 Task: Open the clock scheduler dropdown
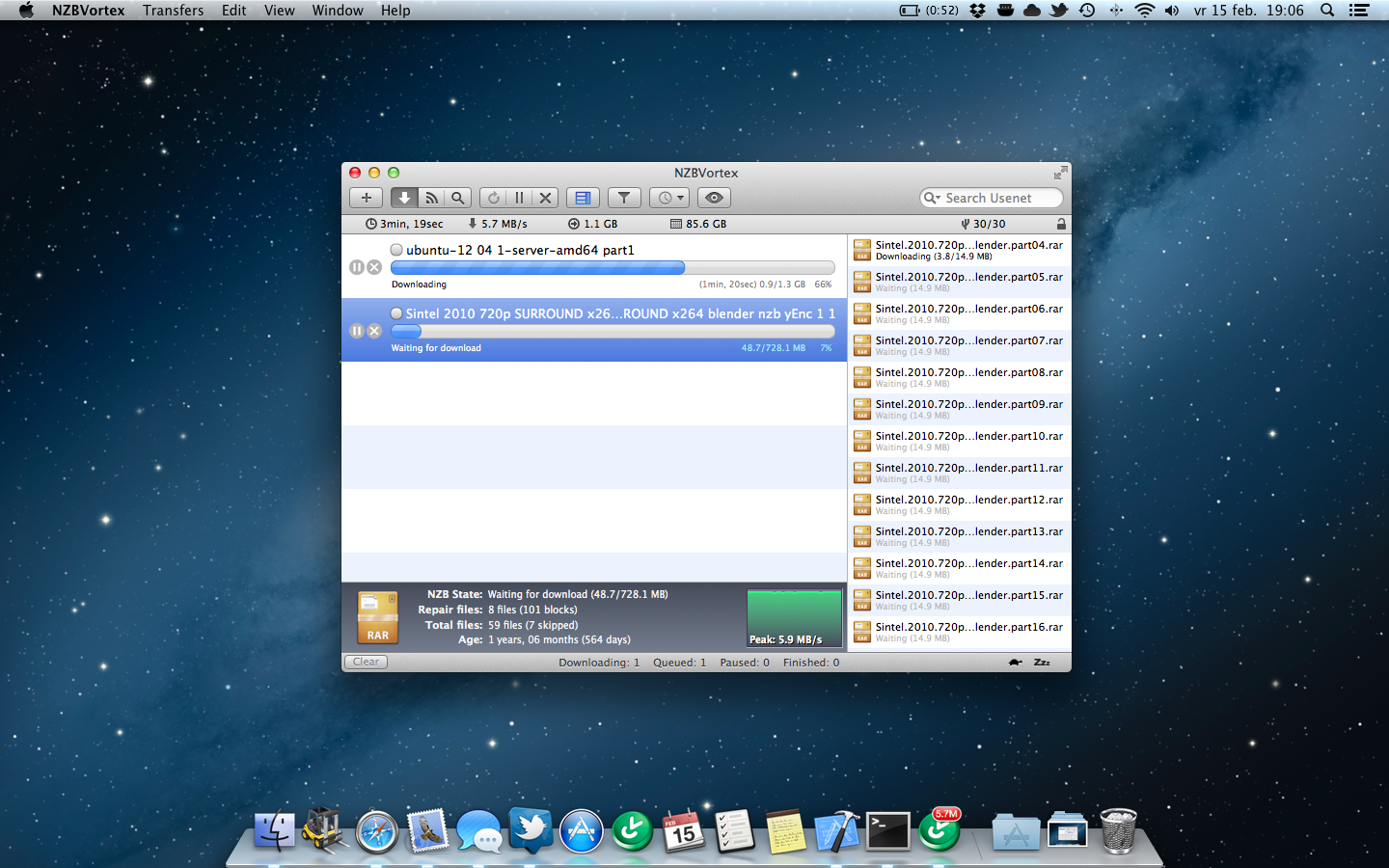pyautogui.click(x=669, y=198)
